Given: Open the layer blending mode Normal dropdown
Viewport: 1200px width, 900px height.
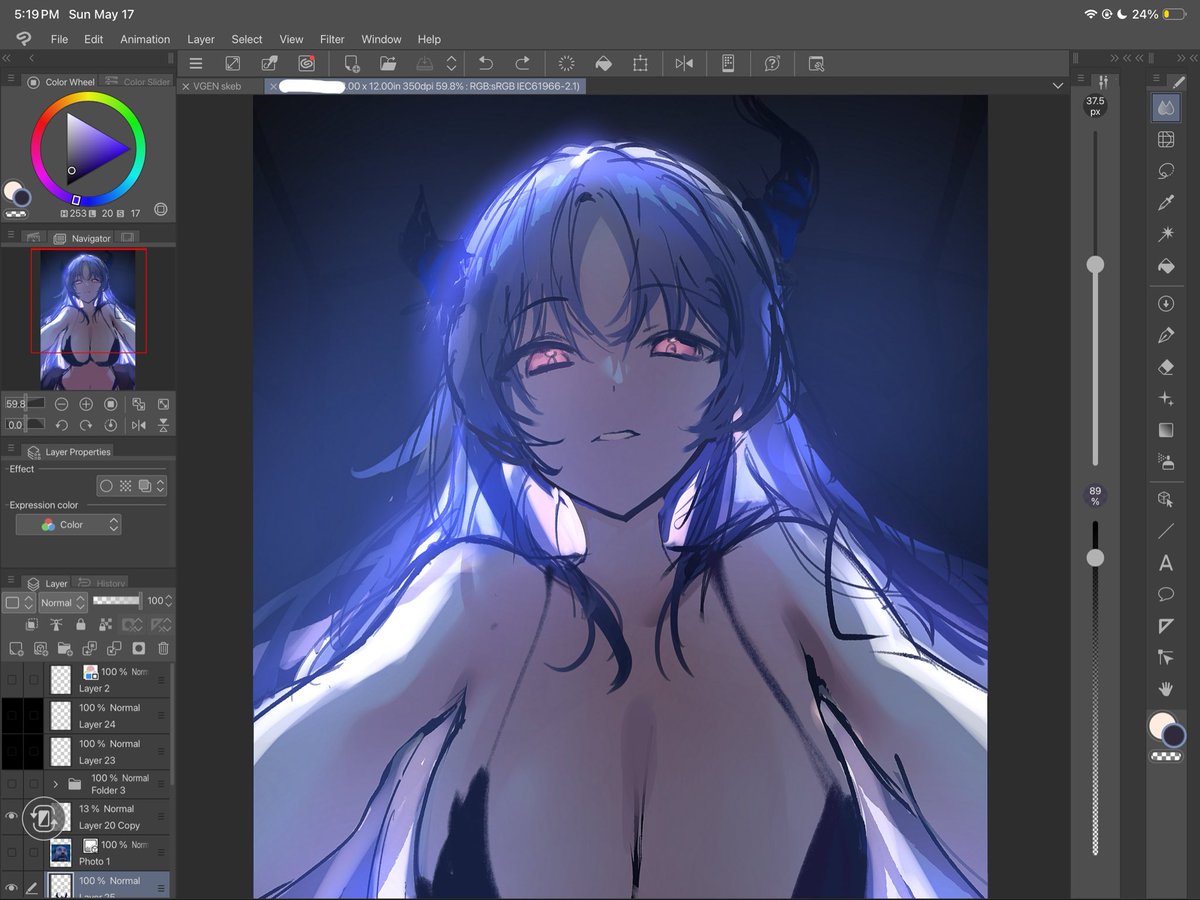Looking at the screenshot, I should click(x=63, y=602).
